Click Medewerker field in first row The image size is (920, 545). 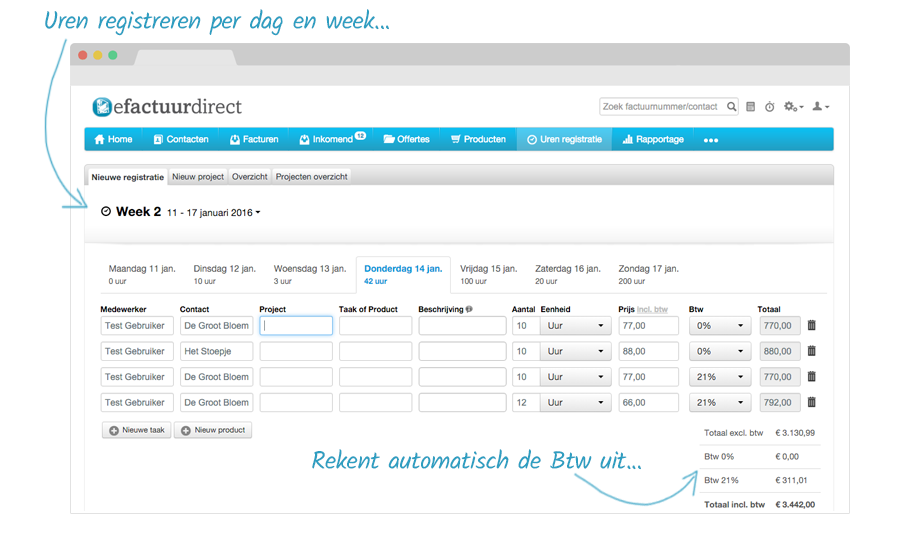tap(137, 326)
